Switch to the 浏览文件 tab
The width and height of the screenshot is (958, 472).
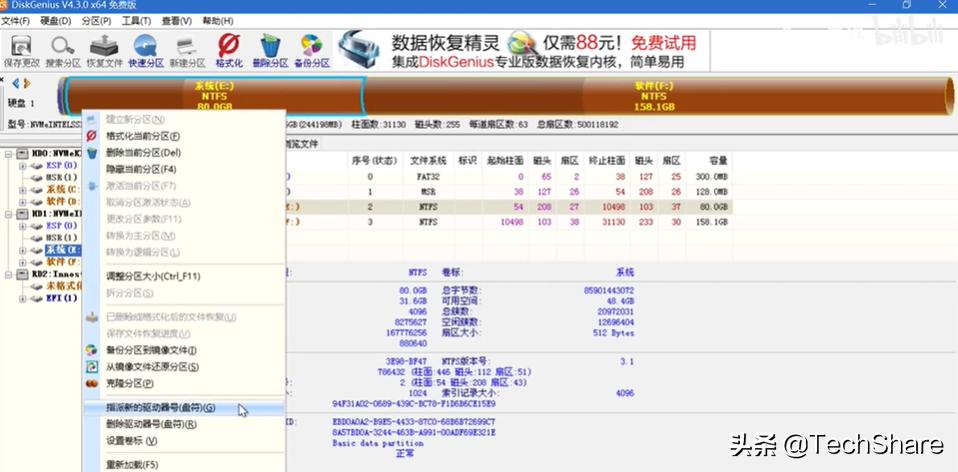[303, 144]
